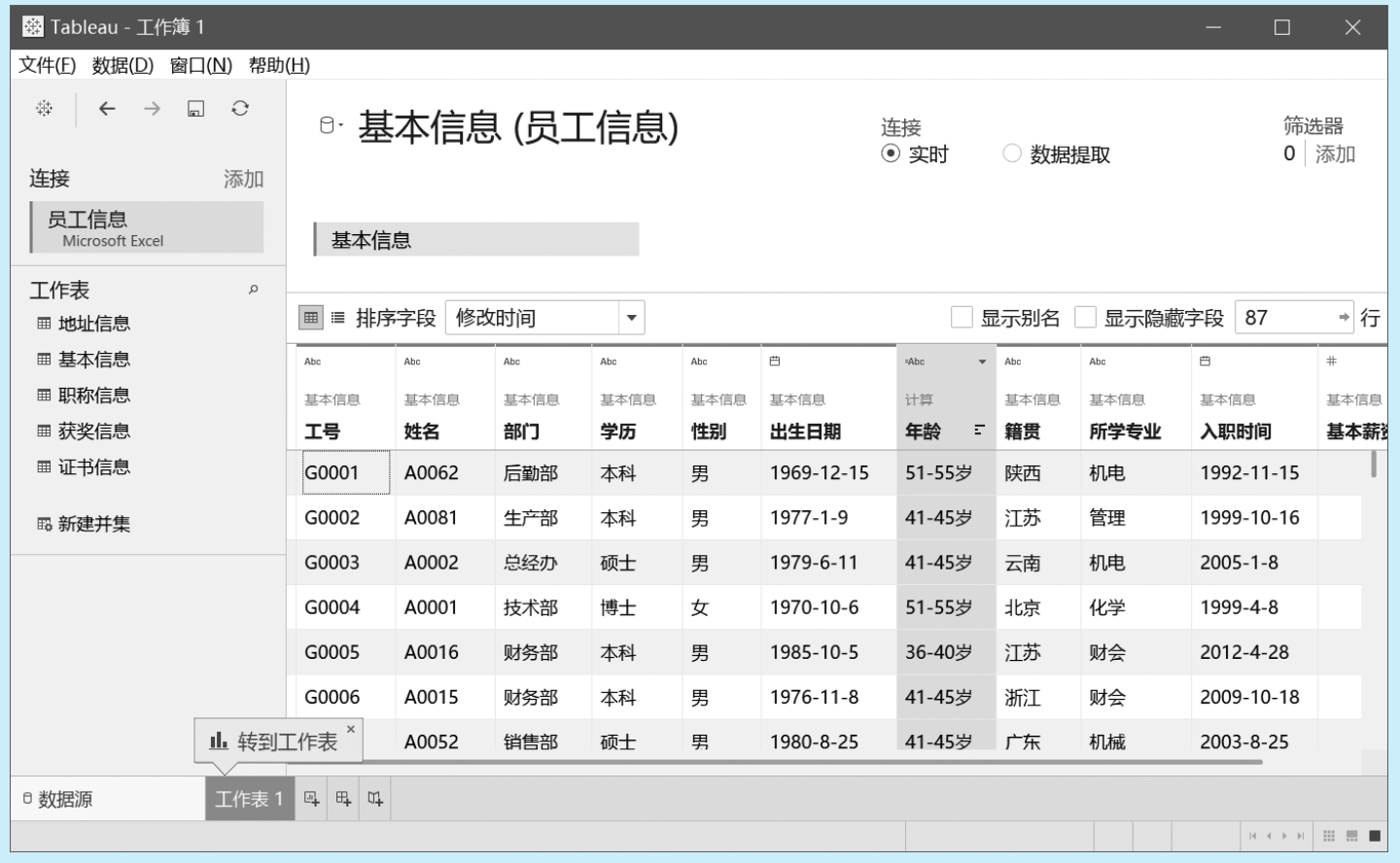This screenshot has width=1400, height=863.
Task: Open the 排序字段 dropdown
Action: point(631,318)
